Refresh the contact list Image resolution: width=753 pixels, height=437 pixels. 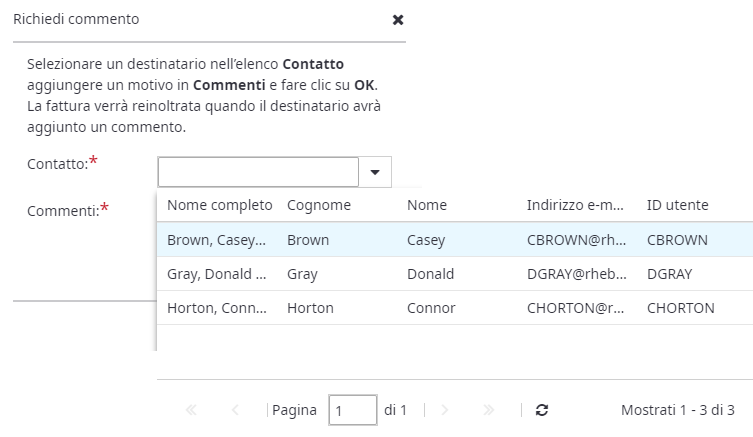tap(542, 410)
